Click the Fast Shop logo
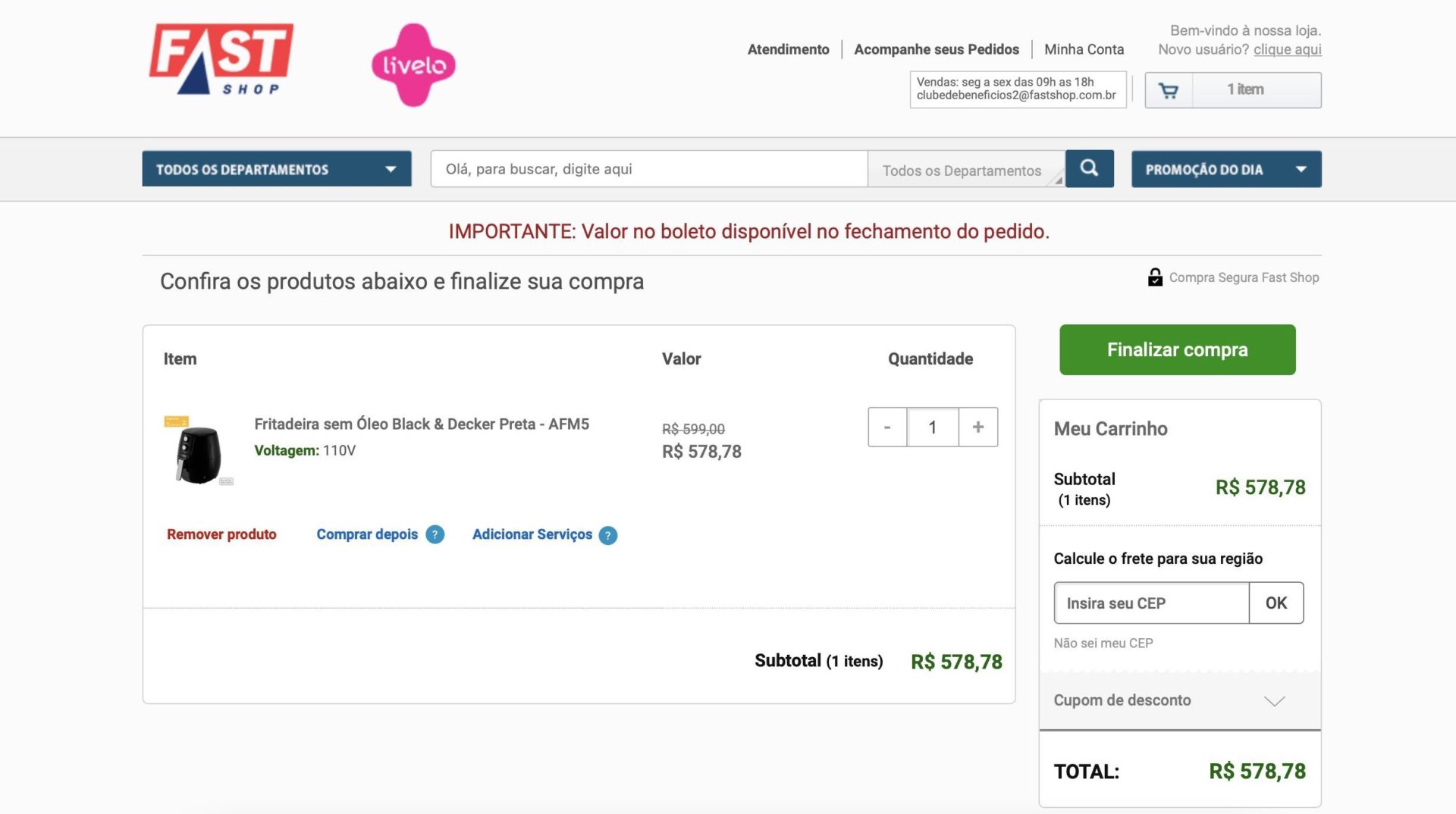 (221, 59)
